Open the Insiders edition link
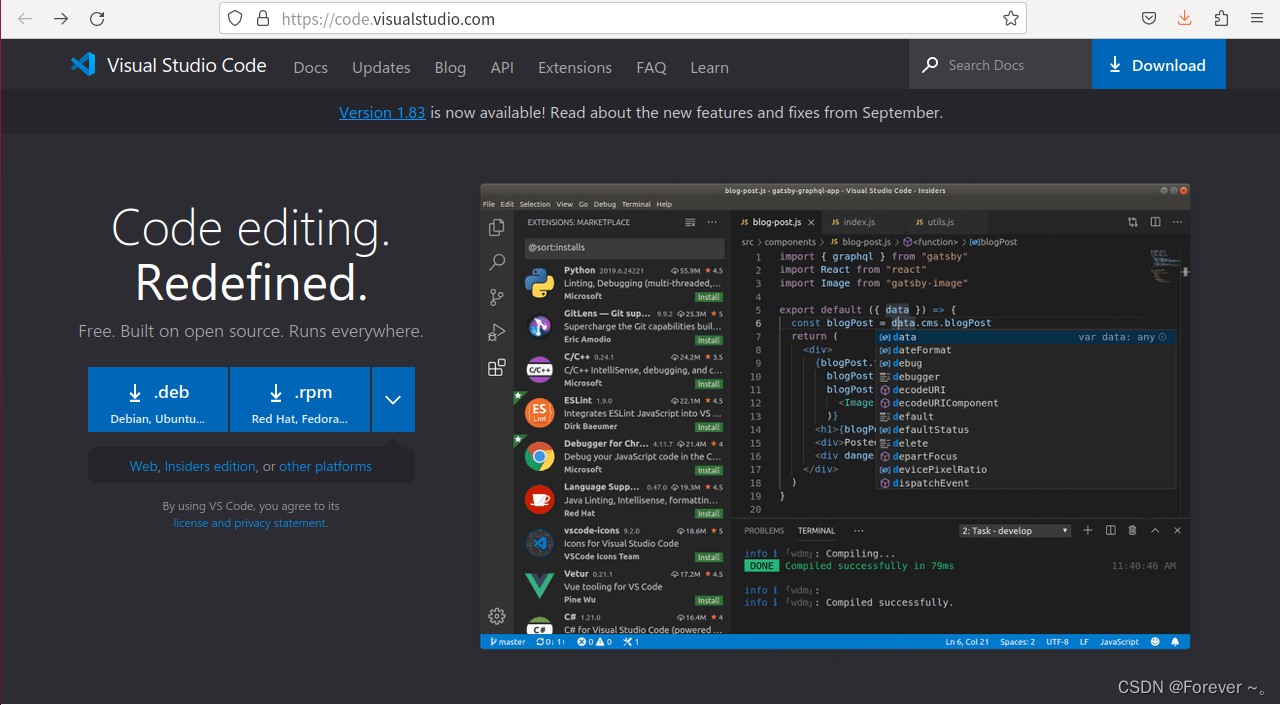This screenshot has height=705, width=1280. point(210,467)
